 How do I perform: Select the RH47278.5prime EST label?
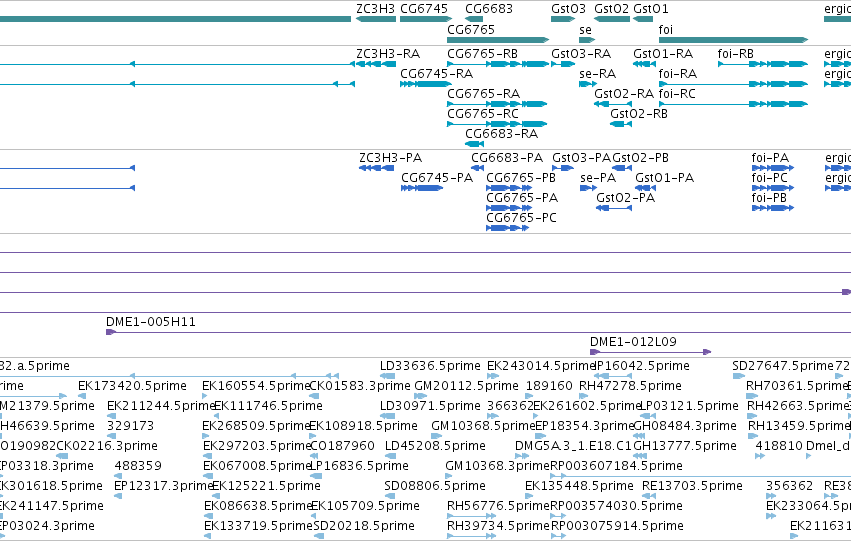coord(630,386)
